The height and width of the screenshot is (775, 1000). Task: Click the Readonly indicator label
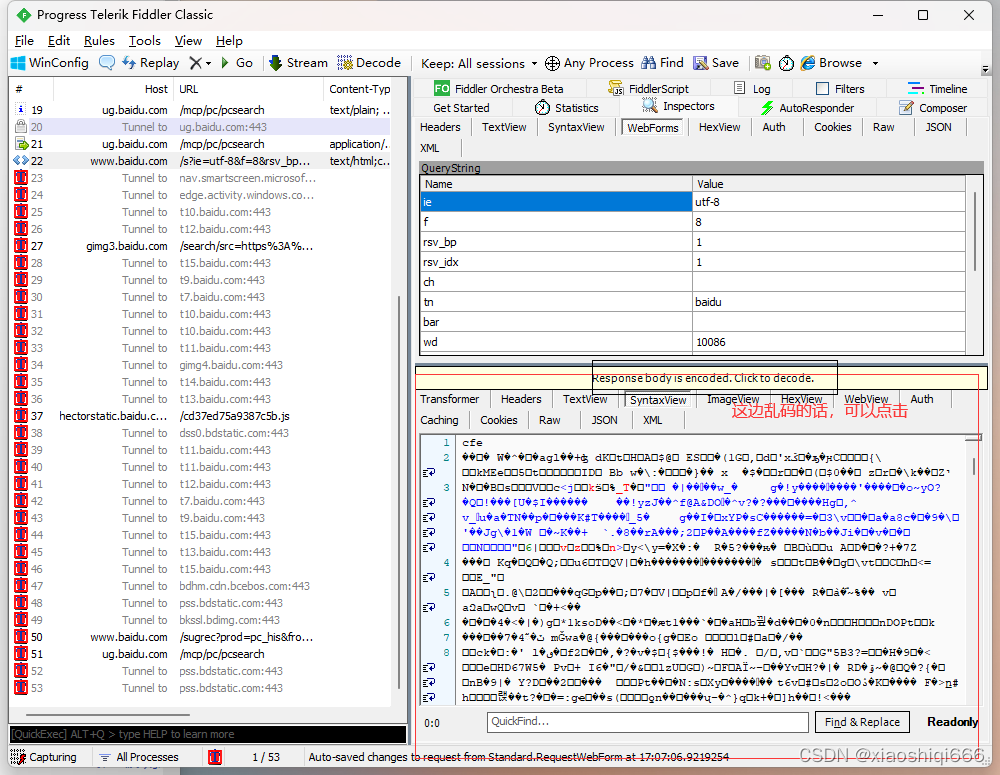[x=952, y=721]
